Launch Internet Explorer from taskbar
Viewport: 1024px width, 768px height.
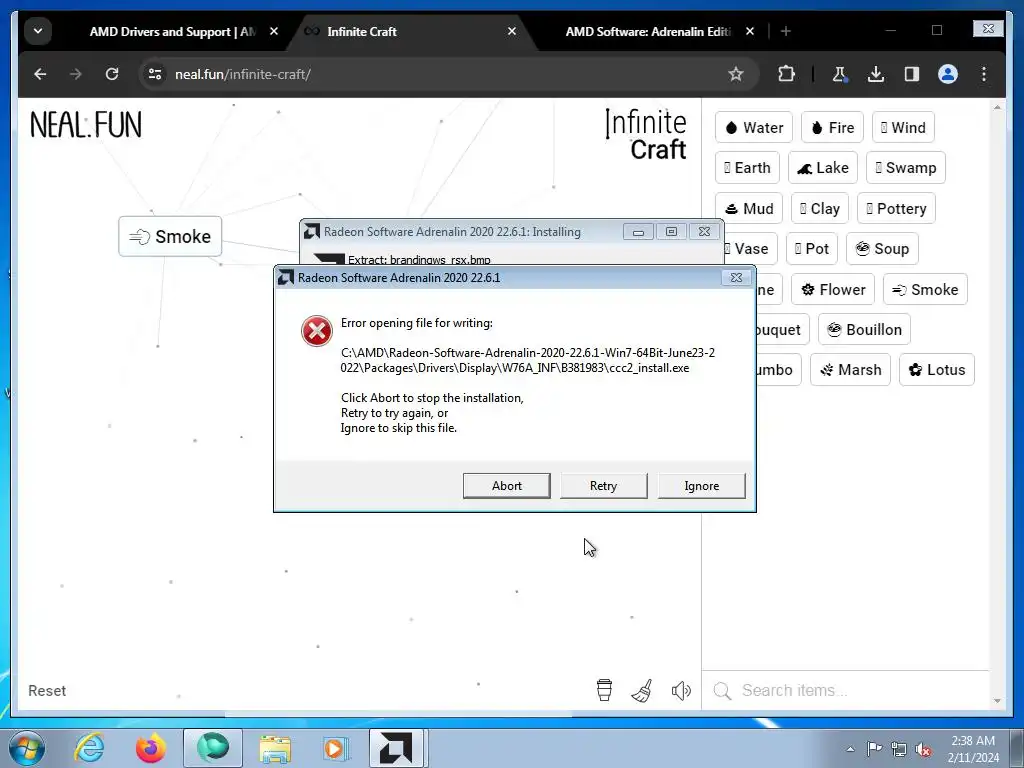89,748
